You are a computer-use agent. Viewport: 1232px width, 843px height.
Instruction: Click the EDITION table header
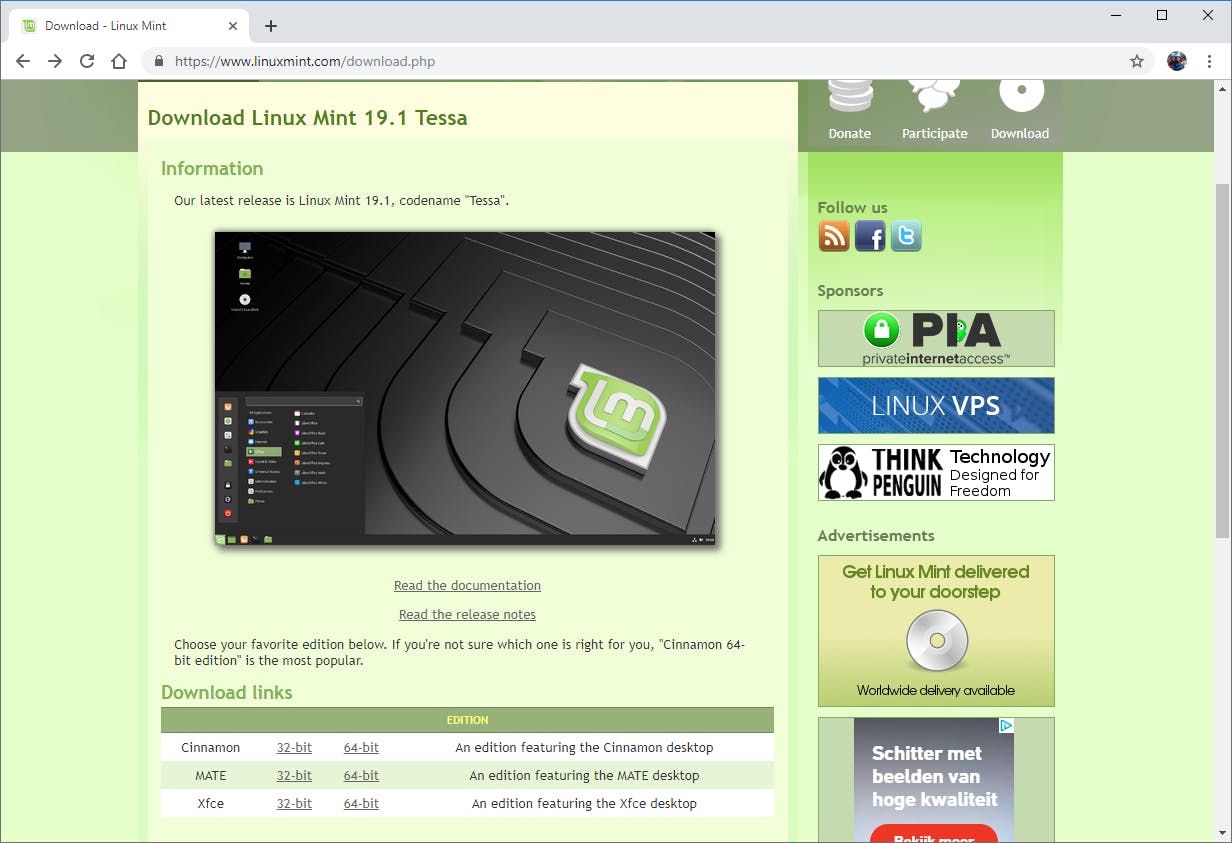click(x=467, y=720)
